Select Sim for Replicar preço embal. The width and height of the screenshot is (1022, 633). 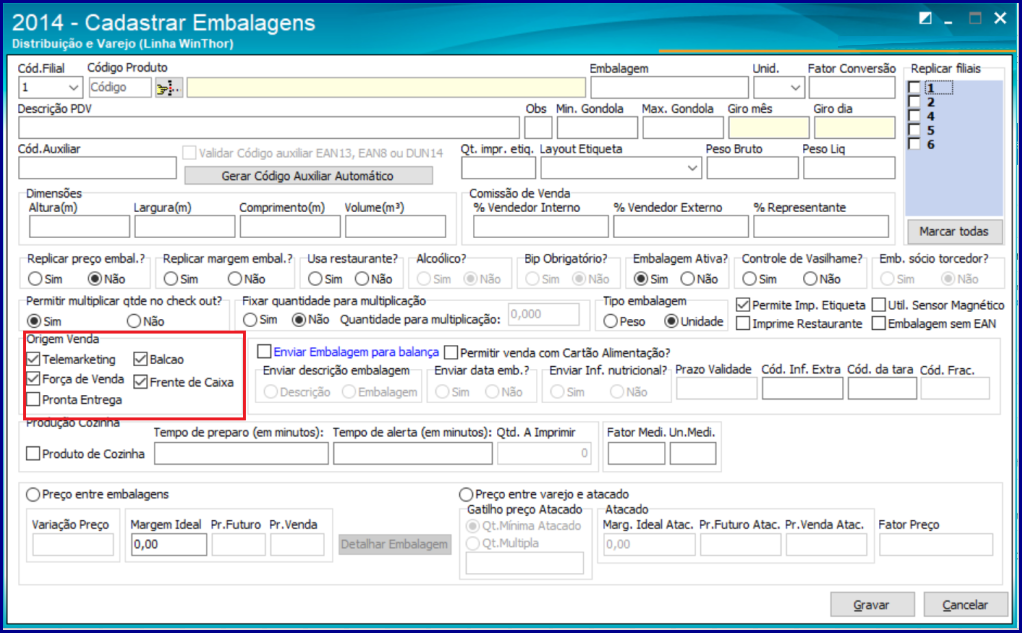tap(35, 279)
